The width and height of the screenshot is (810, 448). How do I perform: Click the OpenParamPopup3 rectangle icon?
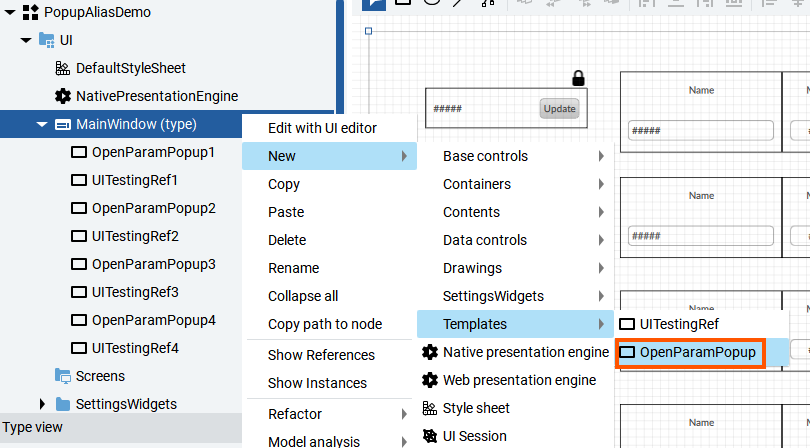(x=79, y=264)
